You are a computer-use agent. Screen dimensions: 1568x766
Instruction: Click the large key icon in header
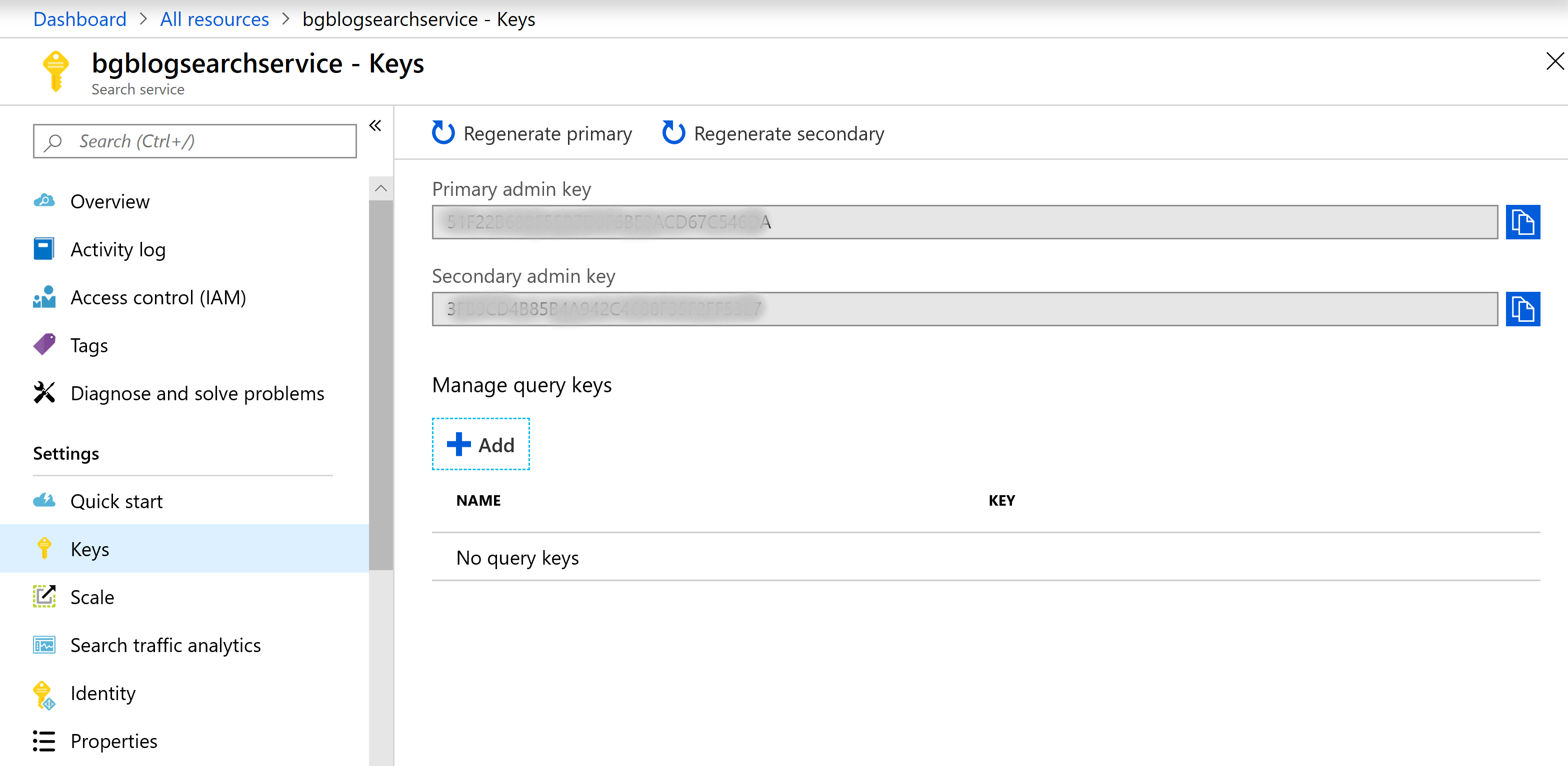pos(55,71)
